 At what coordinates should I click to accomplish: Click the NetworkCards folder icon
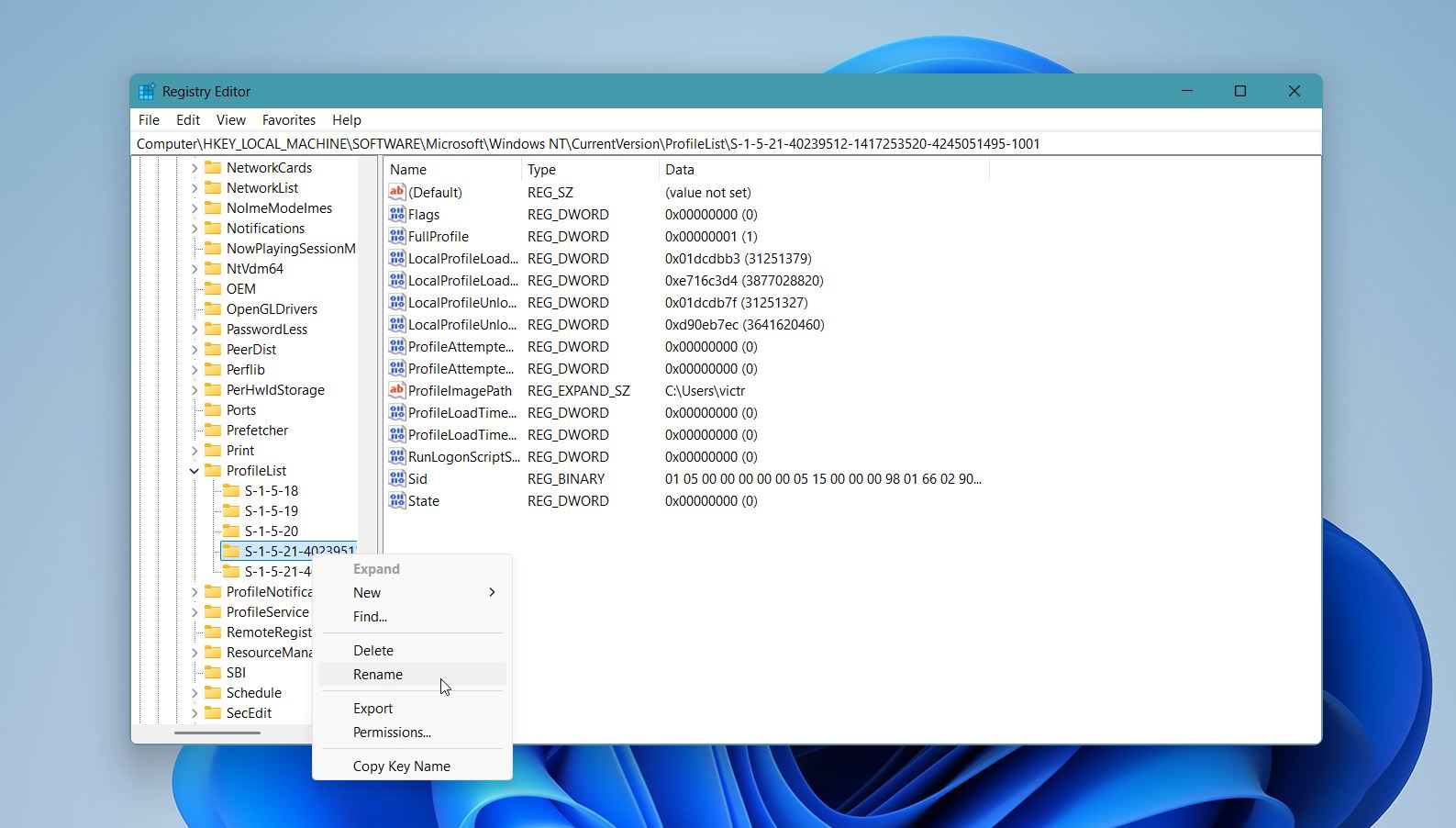pos(213,167)
